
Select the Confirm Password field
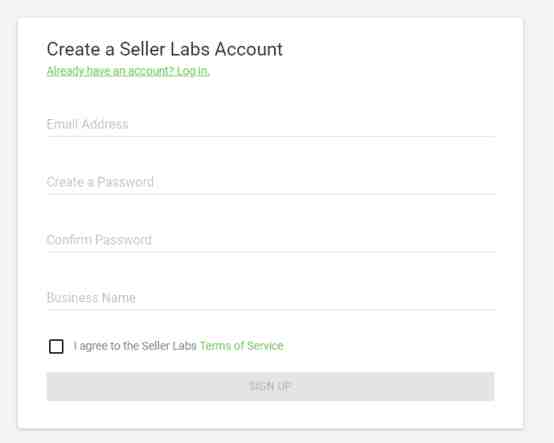(271, 240)
